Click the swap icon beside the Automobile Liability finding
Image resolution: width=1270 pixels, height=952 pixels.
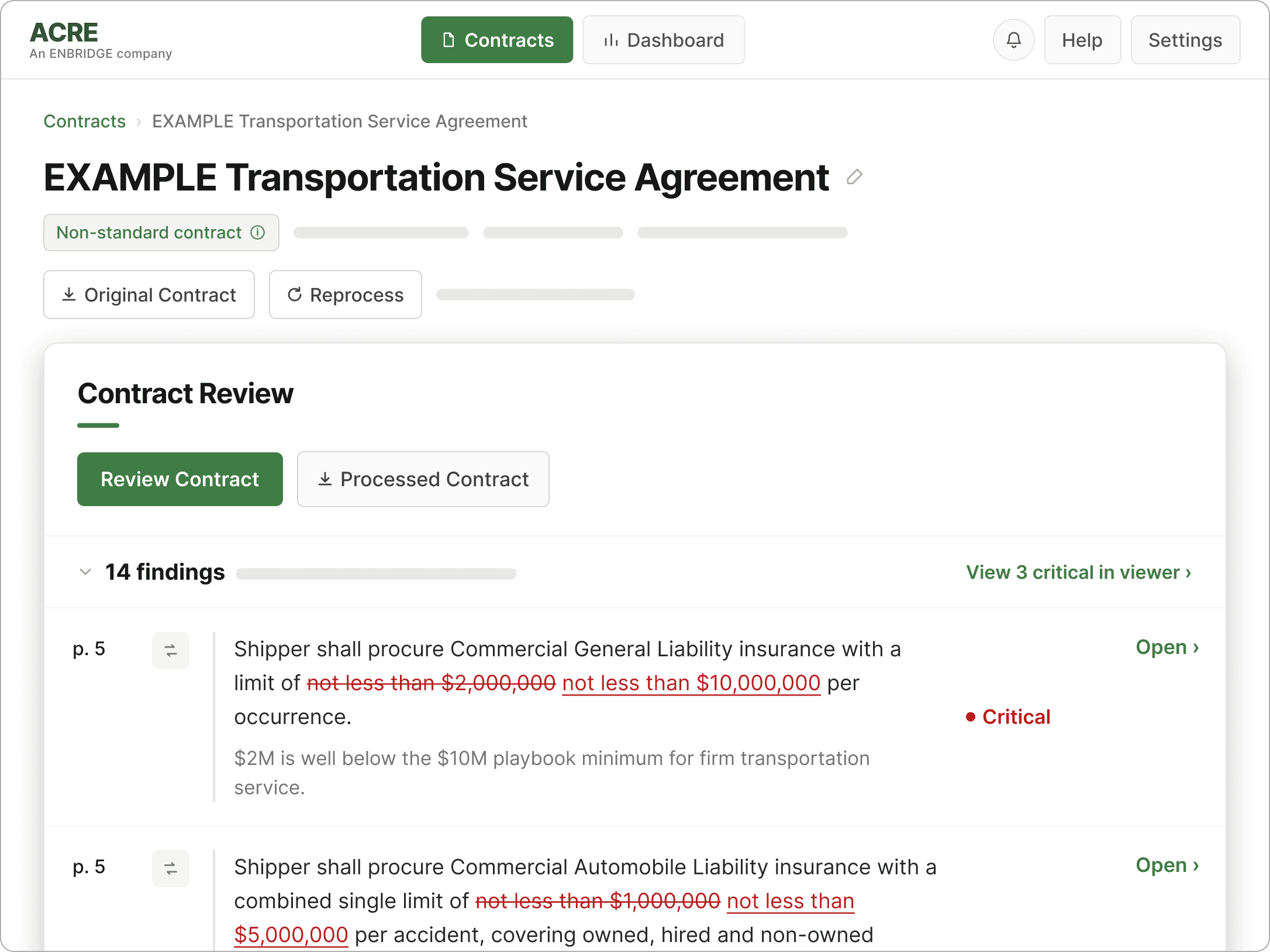170,868
